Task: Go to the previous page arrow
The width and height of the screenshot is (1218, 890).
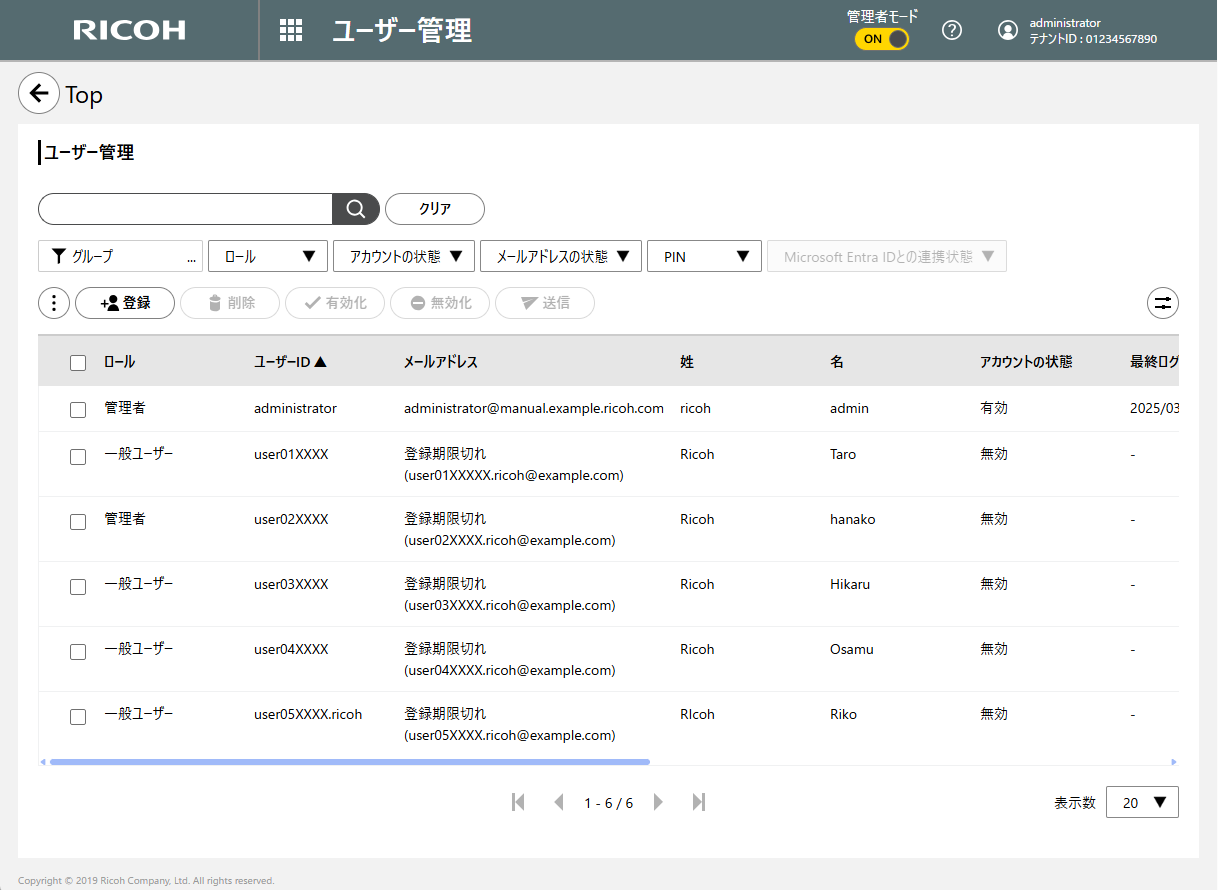Action: point(559,802)
